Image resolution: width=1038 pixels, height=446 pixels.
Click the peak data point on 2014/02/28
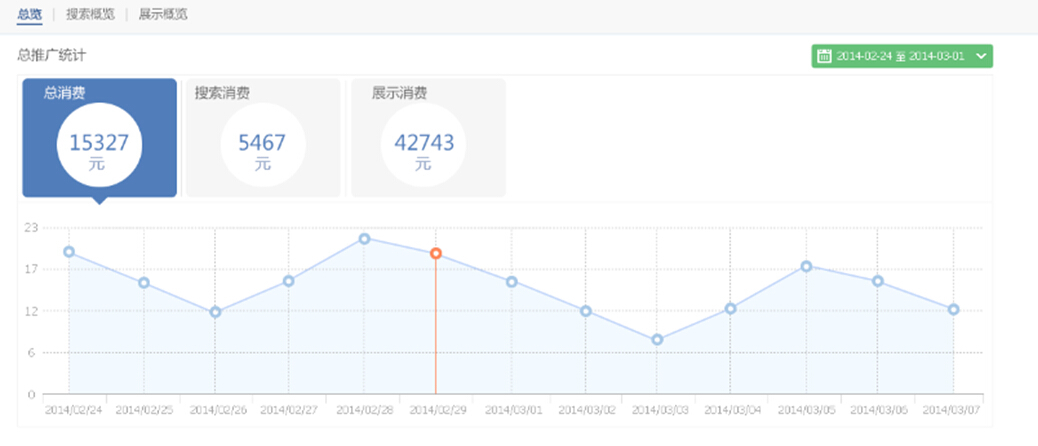tap(364, 239)
